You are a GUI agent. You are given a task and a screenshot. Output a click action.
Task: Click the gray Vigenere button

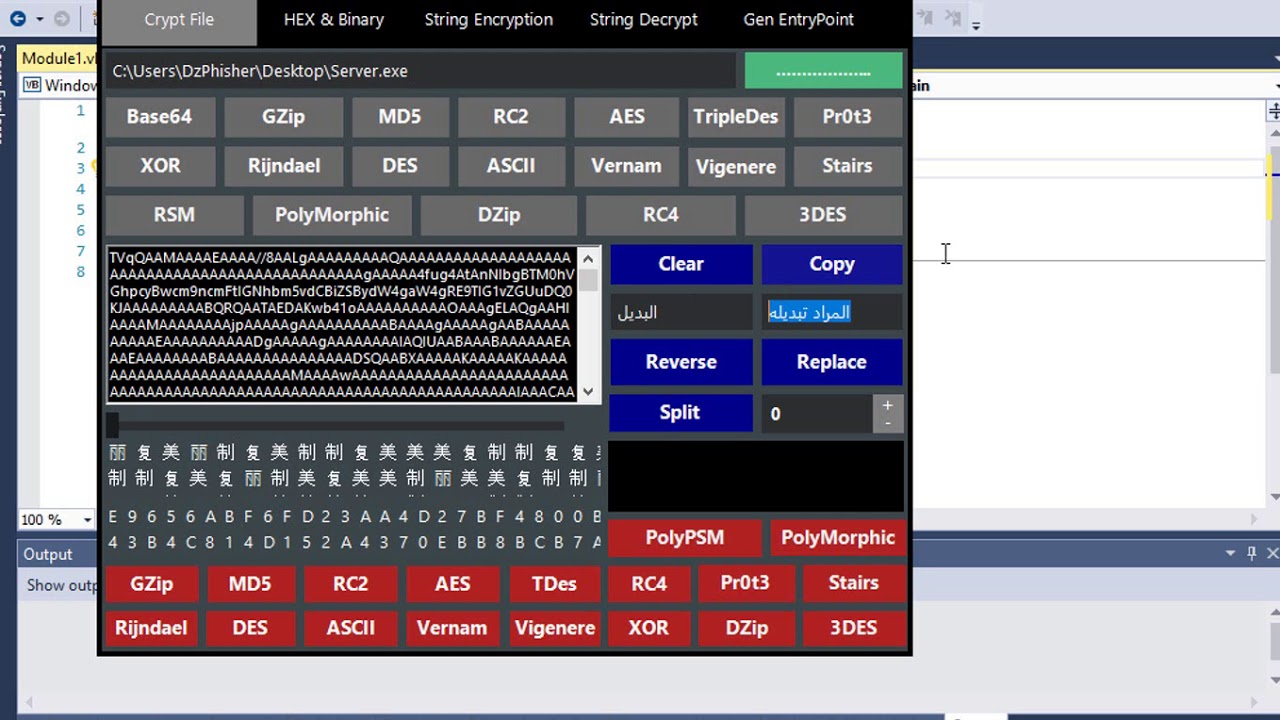point(736,167)
